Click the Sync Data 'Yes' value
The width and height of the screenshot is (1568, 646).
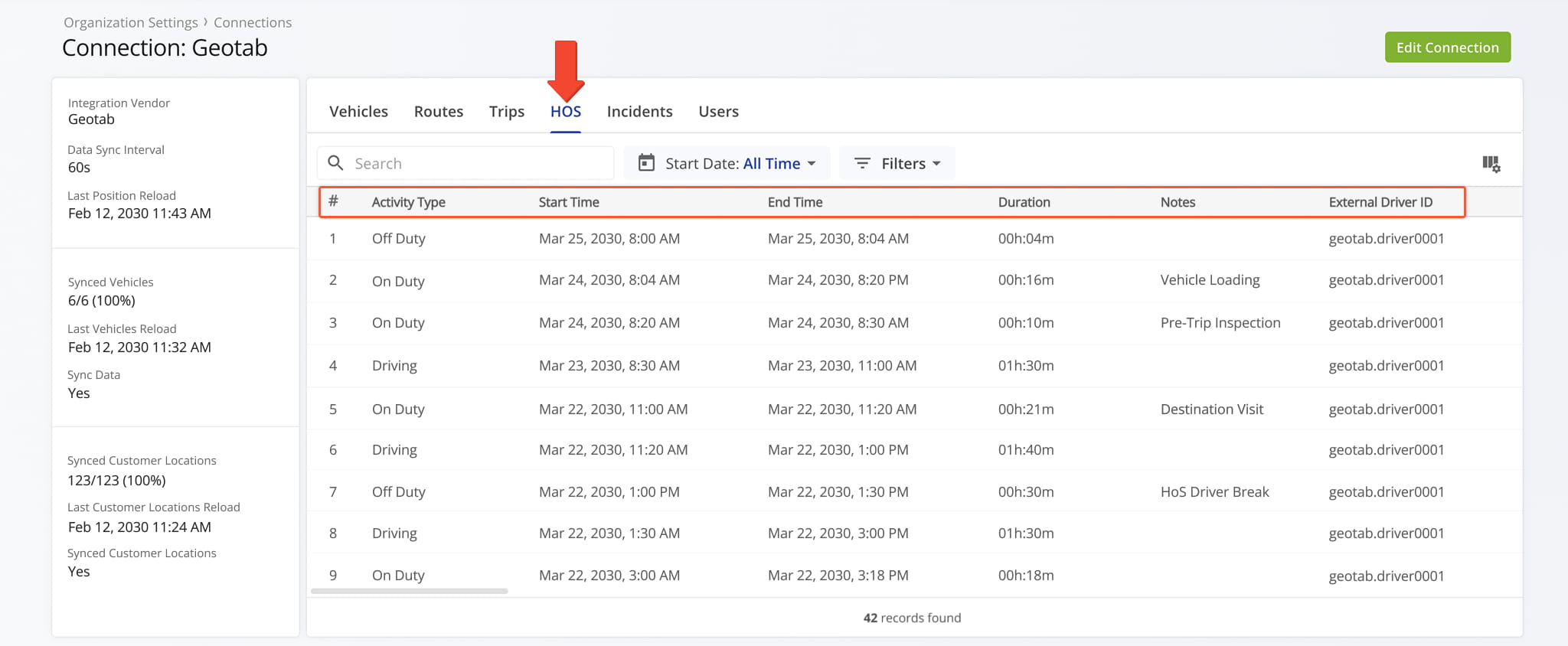(x=79, y=393)
